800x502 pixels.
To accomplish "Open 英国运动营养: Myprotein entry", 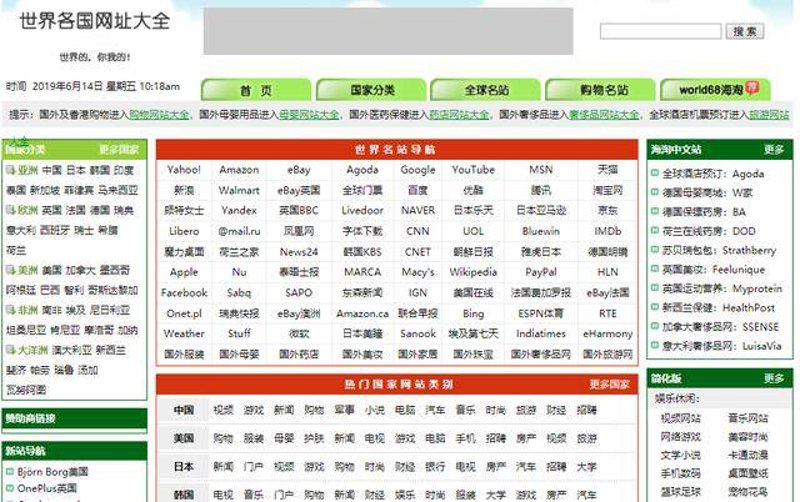I will click(x=722, y=289).
